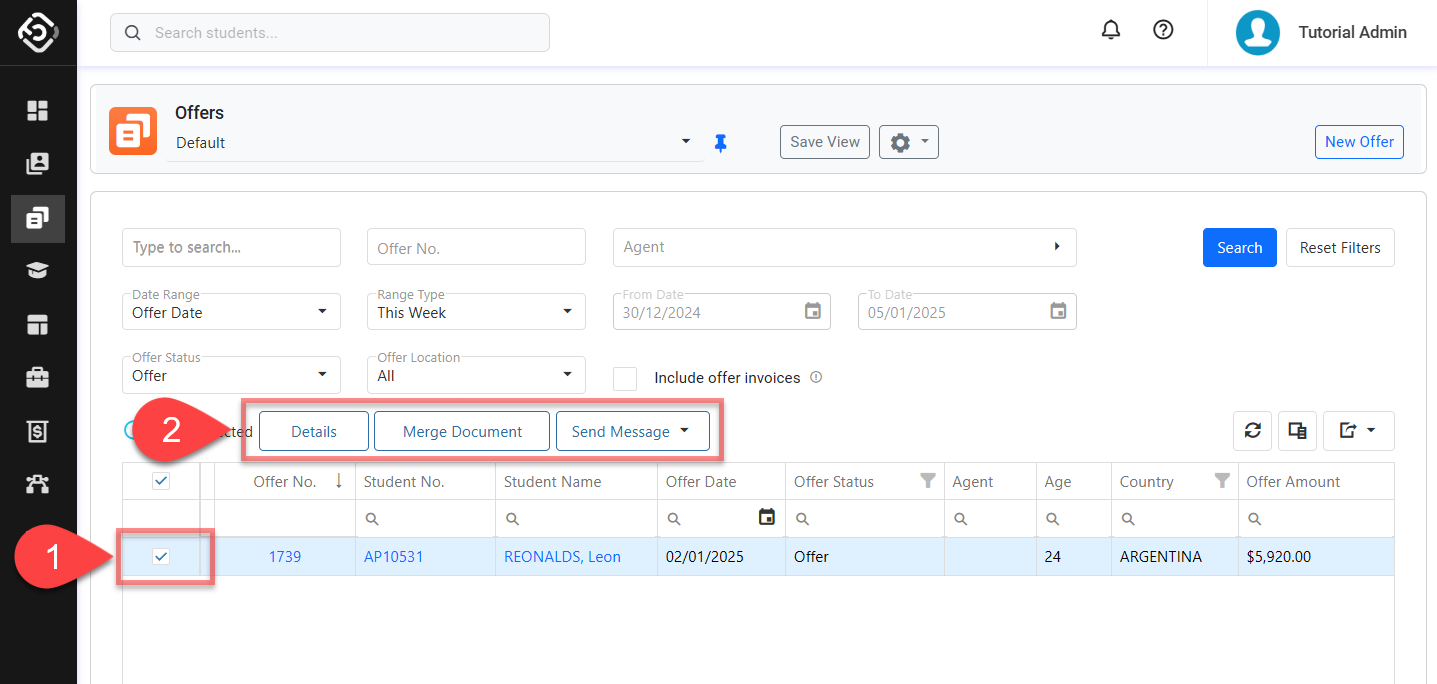Open the export dropdown menu

(1358, 431)
